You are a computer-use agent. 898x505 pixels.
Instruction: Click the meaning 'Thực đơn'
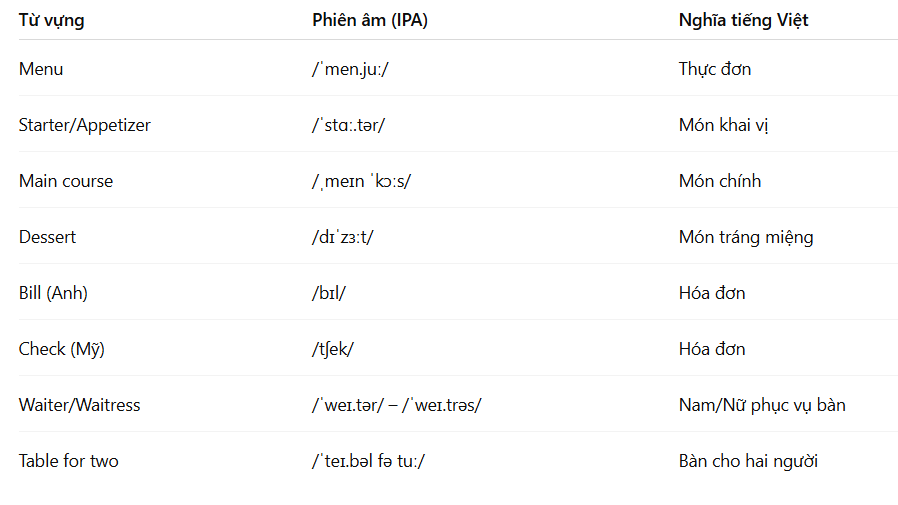(715, 69)
